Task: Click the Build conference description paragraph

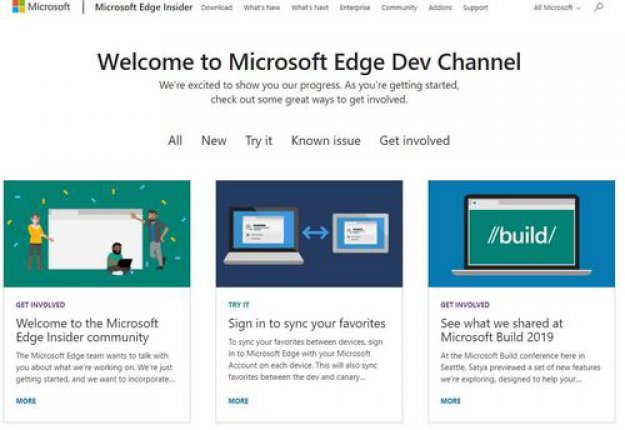Action: [x=520, y=367]
